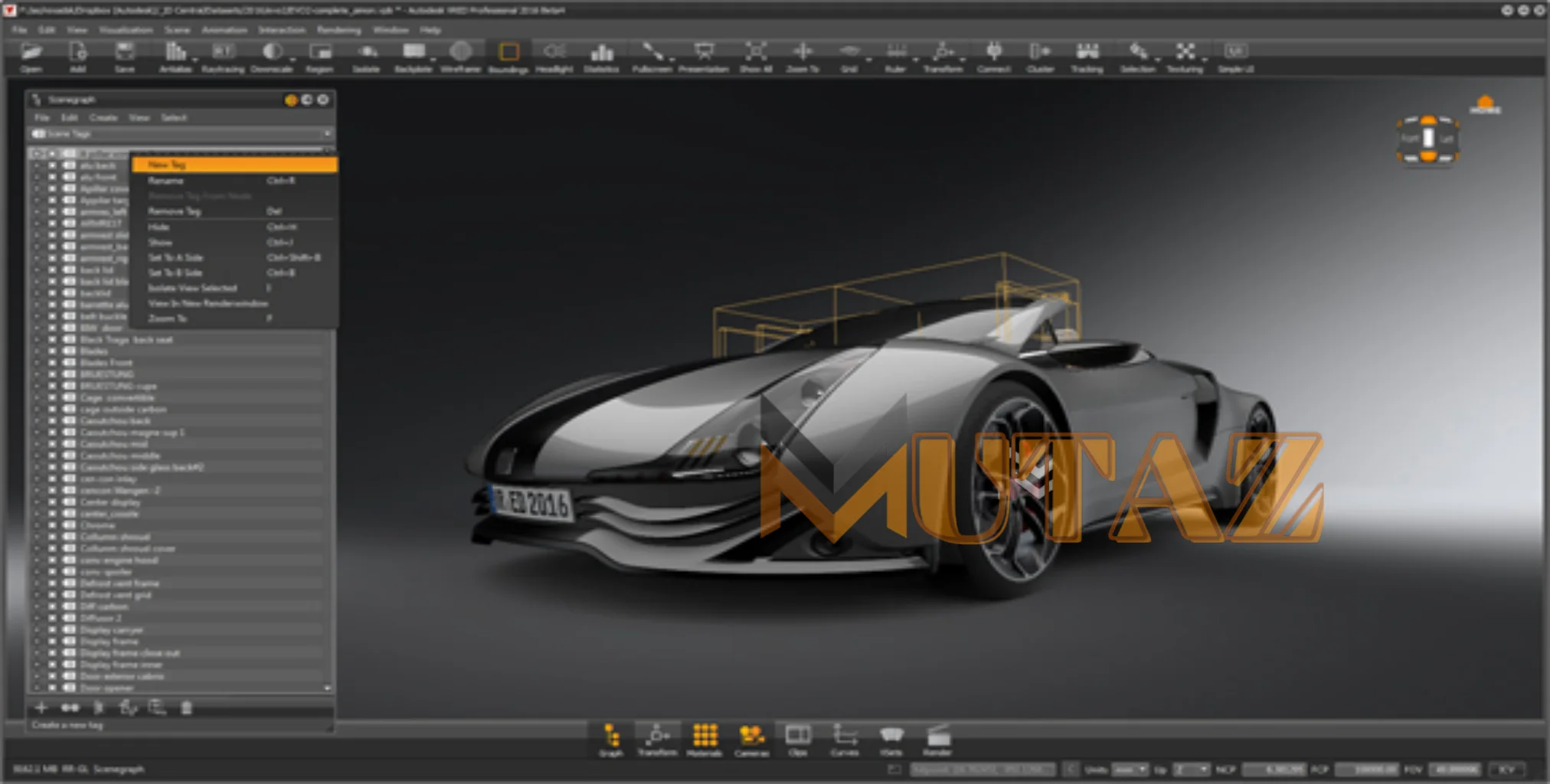Click the Zoom To toolbar icon
The height and width of the screenshot is (784, 1550).
tap(803, 52)
